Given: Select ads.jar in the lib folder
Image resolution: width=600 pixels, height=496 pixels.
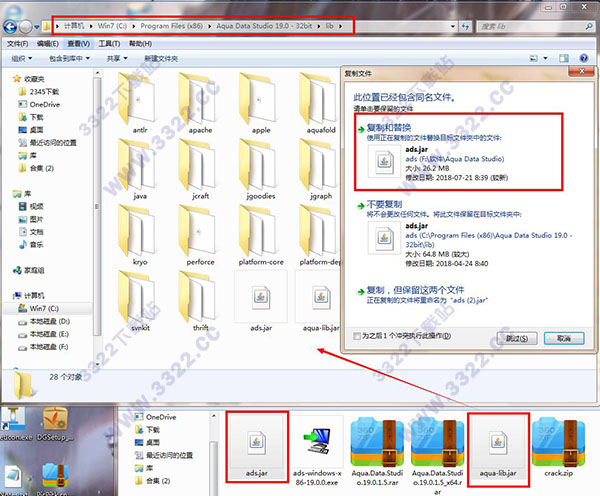Looking at the screenshot, I should 261,301.
